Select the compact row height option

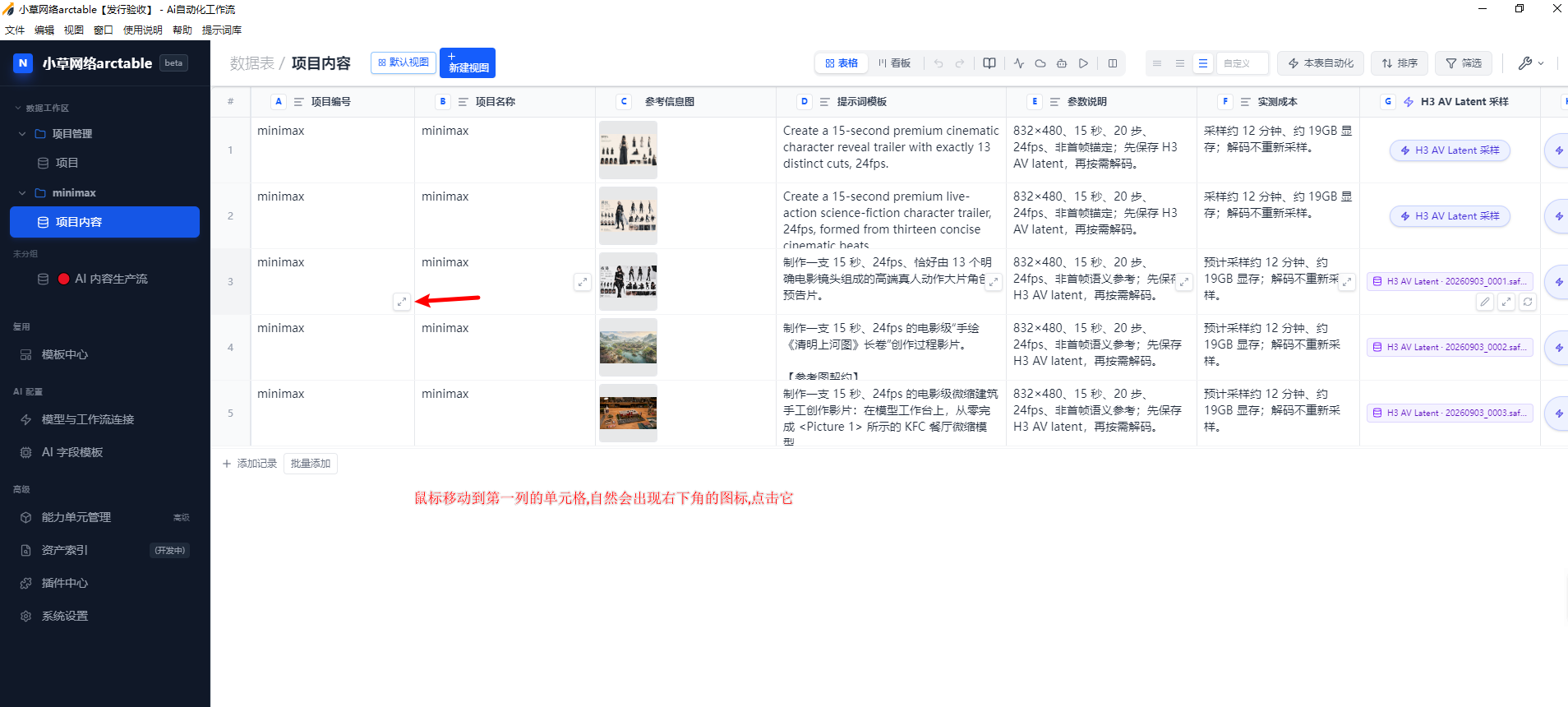1157,63
